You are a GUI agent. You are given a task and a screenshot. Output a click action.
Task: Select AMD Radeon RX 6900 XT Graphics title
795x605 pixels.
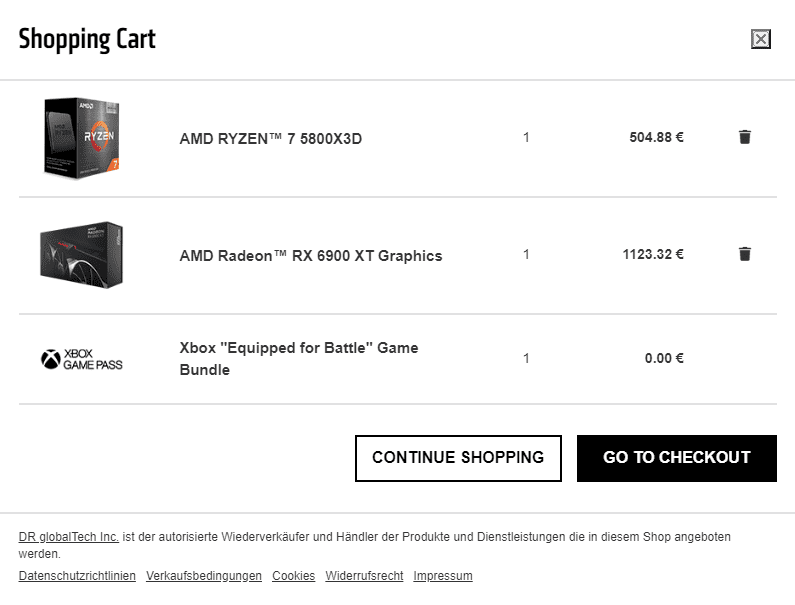[x=311, y=256]
